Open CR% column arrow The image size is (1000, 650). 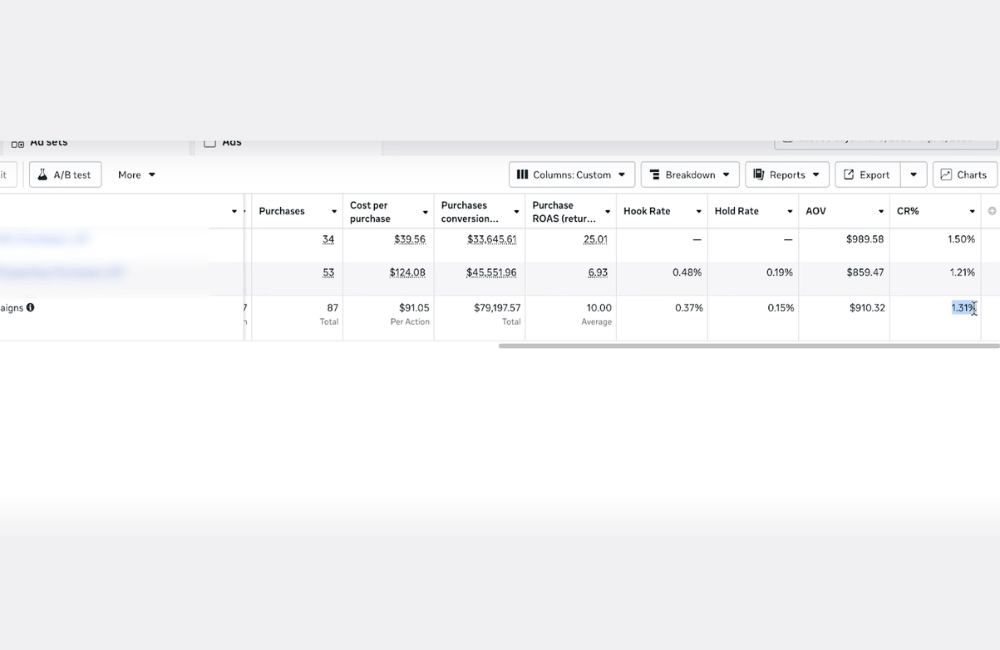coord(973,211)
